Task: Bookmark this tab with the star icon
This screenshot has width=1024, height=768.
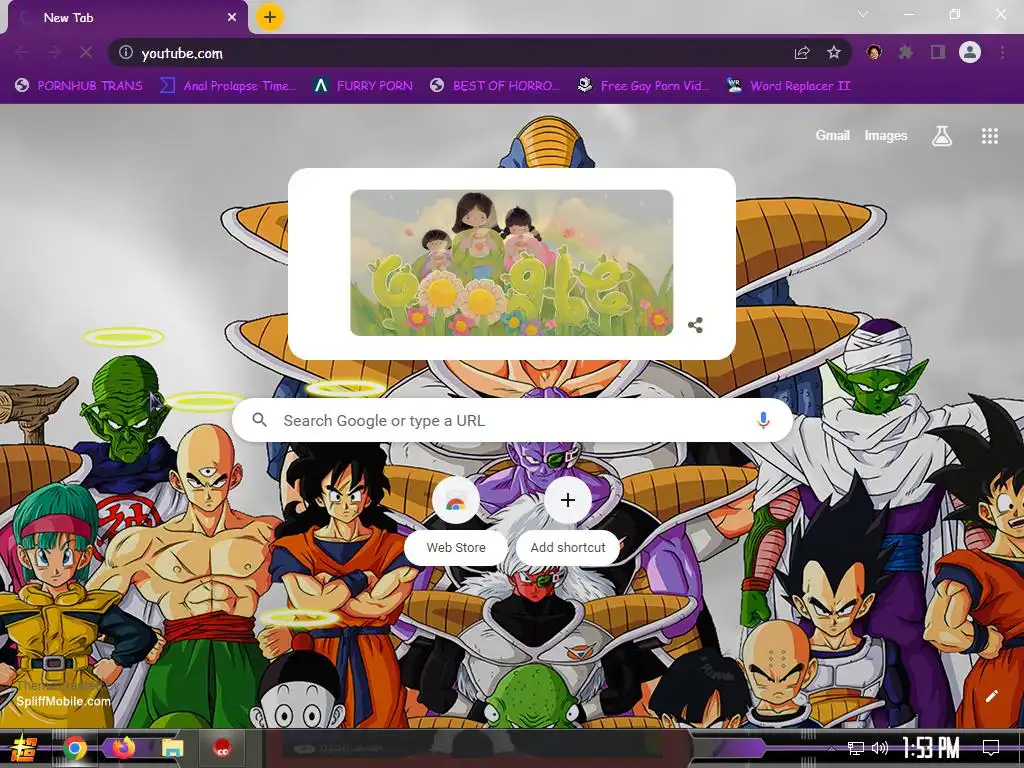Action: point(834,52)
